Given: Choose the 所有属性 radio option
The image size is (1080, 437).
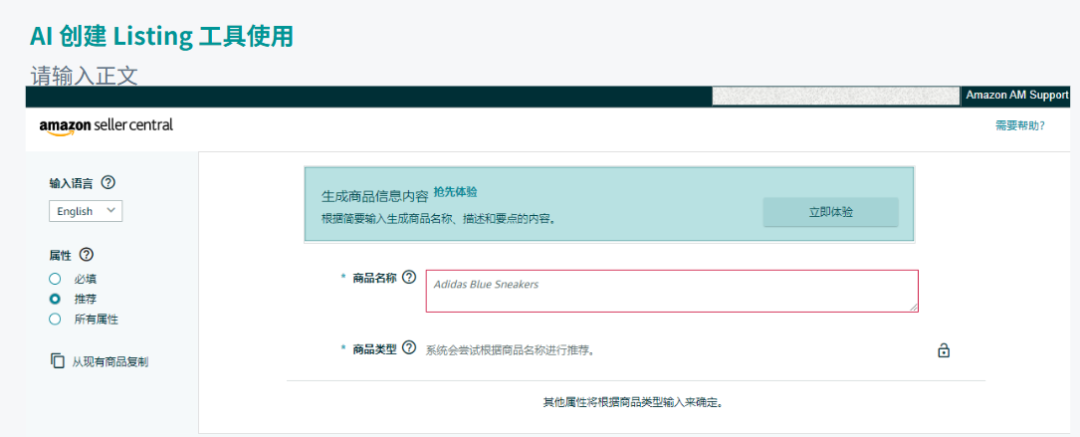Looking at the screenshot, I should click(x=55, y=319).
